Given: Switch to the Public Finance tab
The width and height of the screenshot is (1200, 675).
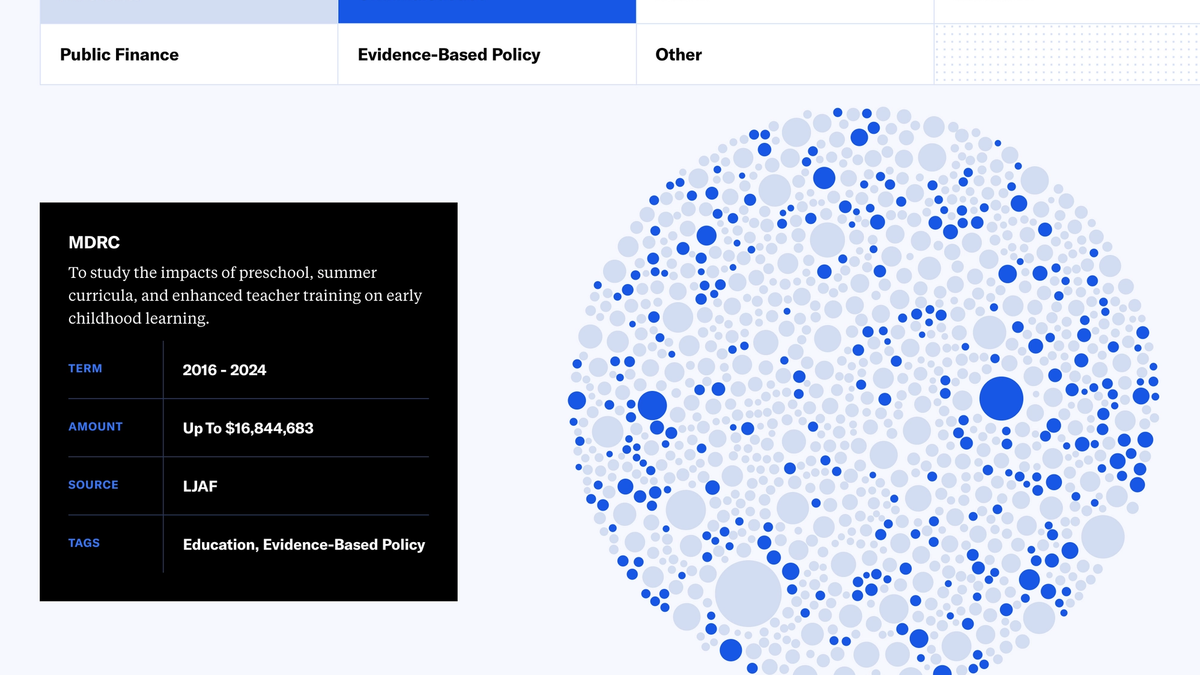Looking at the screenshot, I should pos(189,55).
